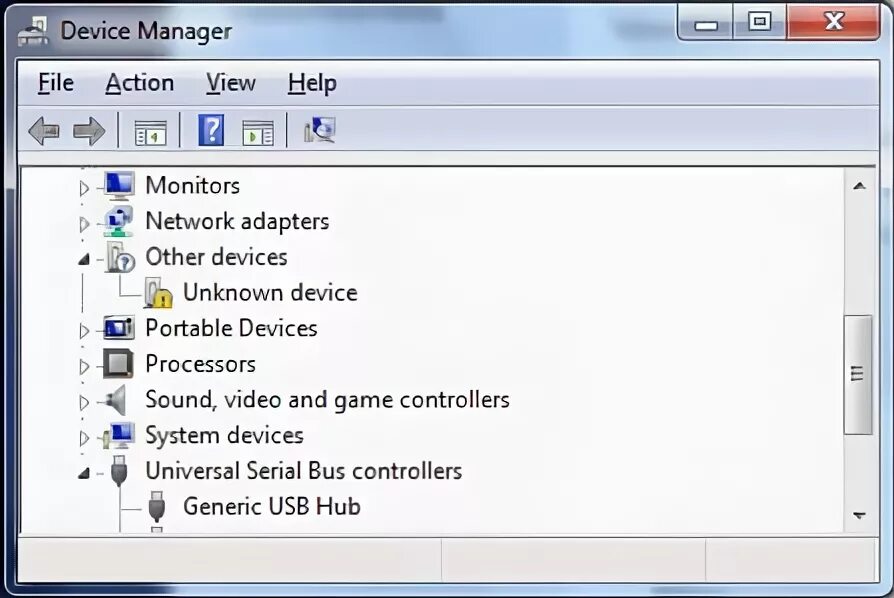Image resolution: width=894 pixels, height=598 pixels.
Task: Open the View menu
Action: 231,83
